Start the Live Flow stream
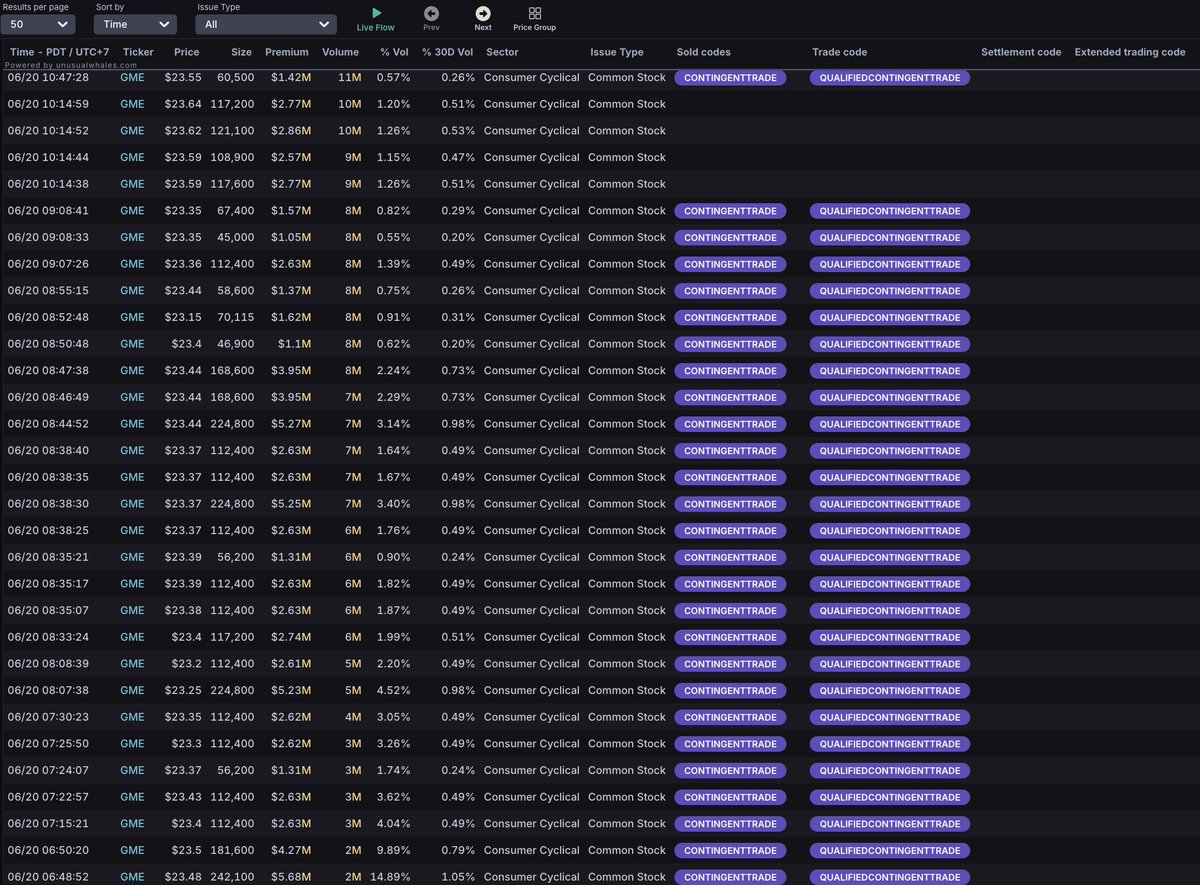This screenshot has height=885, width=1200. (x=375, y=18)
